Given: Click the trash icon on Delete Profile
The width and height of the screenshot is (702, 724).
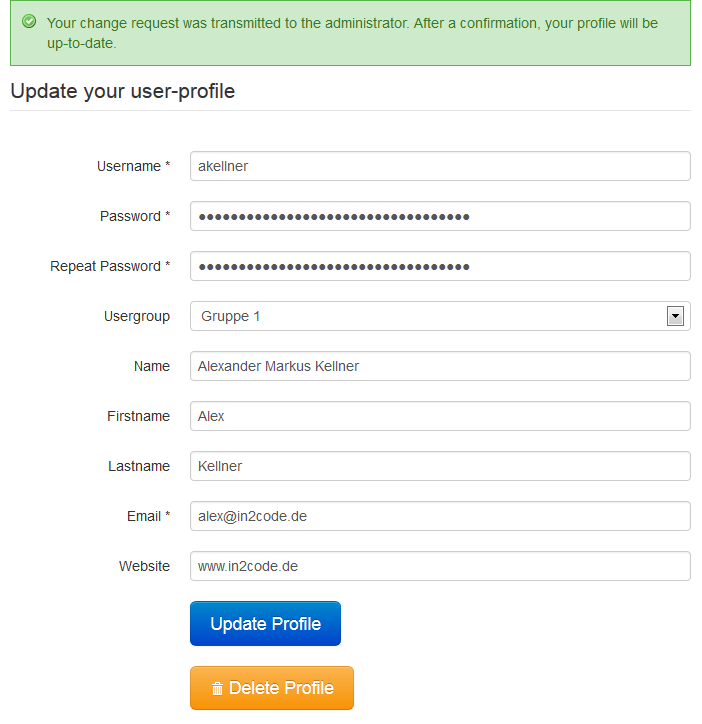Looking at the screenshot, I should coord(217,689).
